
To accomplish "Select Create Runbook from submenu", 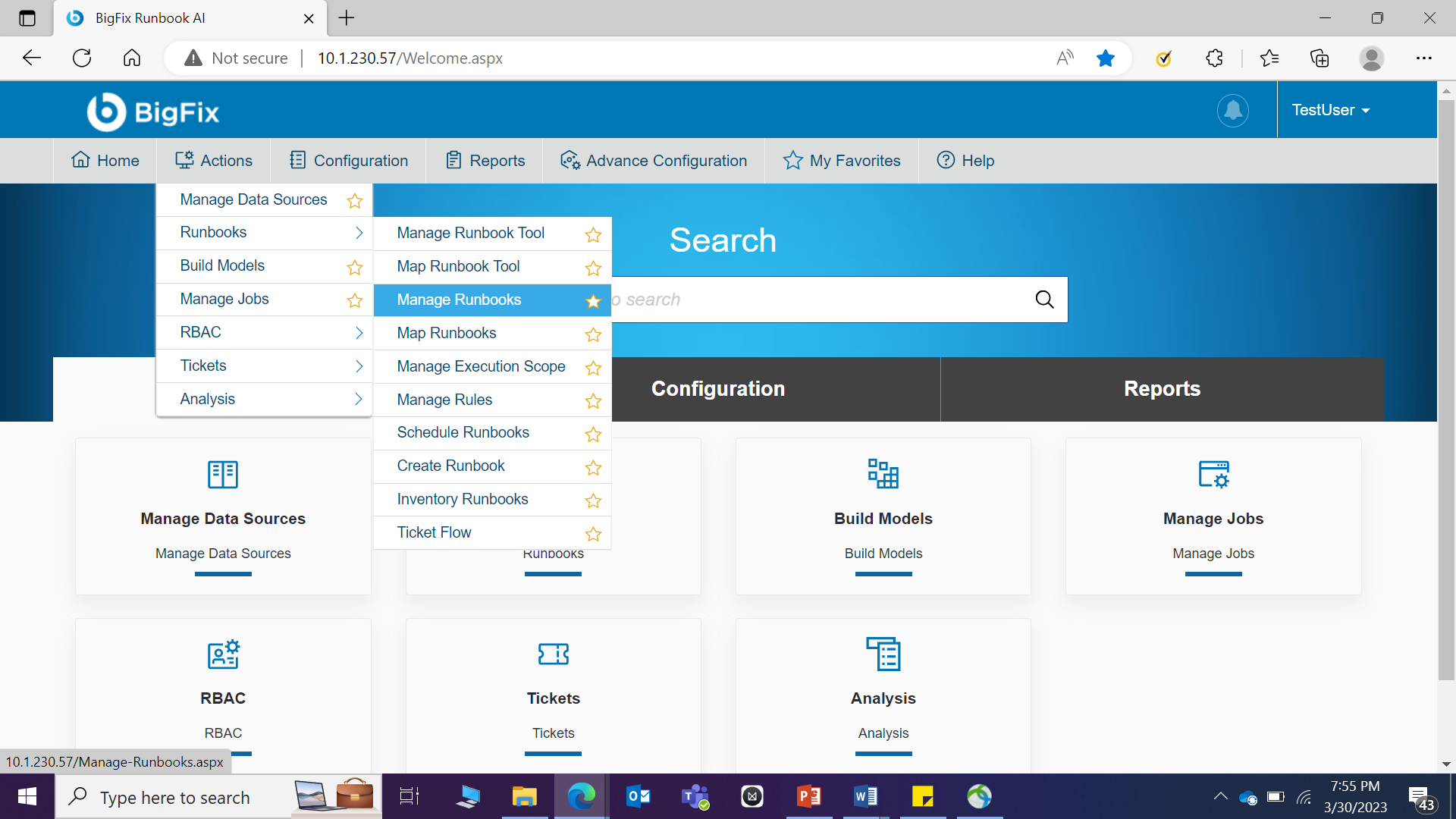I will (x=450, y=466).
